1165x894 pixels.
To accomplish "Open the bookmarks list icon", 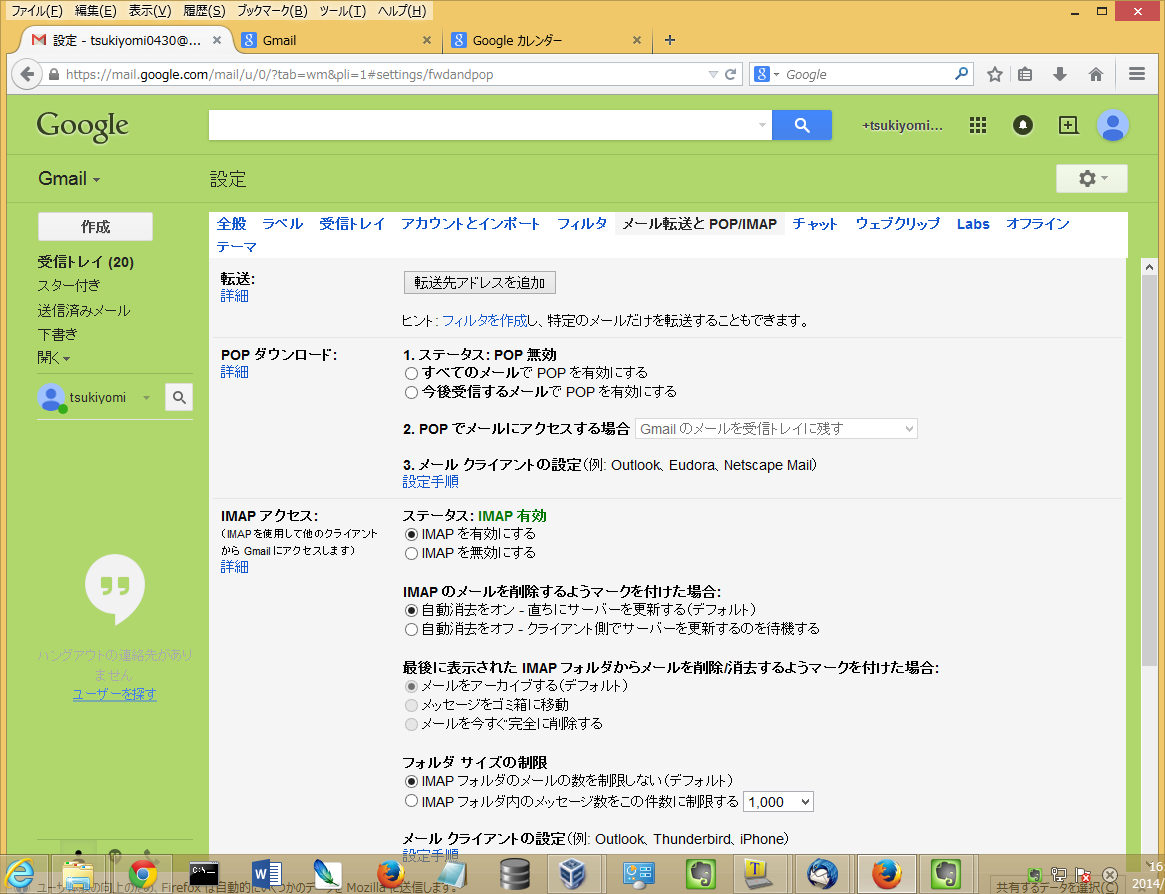I will click(1025, 74).
